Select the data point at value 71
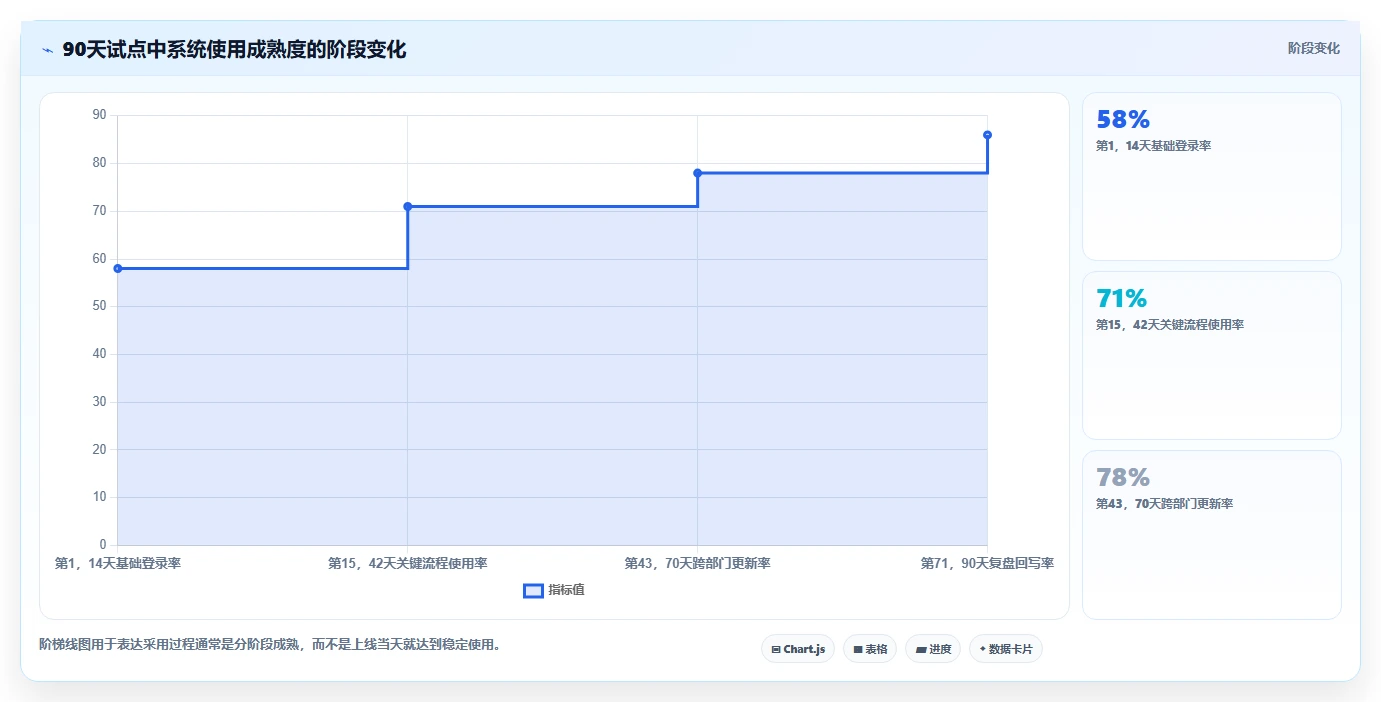Viewport: 1381px width, 702px height. click(x=408, y=206)
